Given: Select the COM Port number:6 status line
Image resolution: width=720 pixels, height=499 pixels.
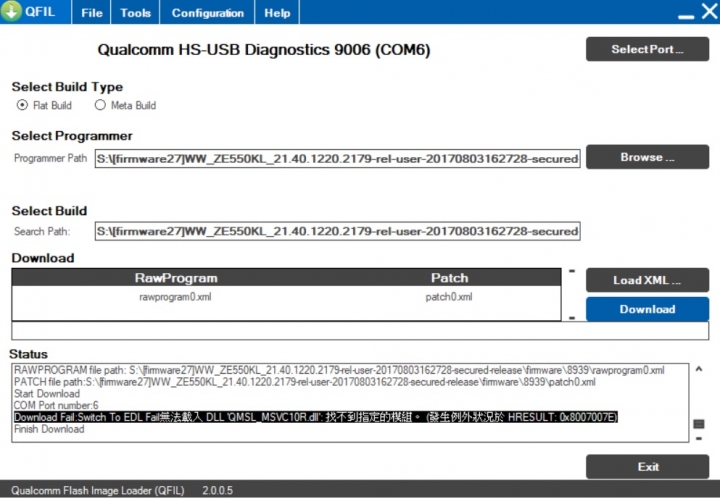Looking at the screenshot, I should click(56, 405).
